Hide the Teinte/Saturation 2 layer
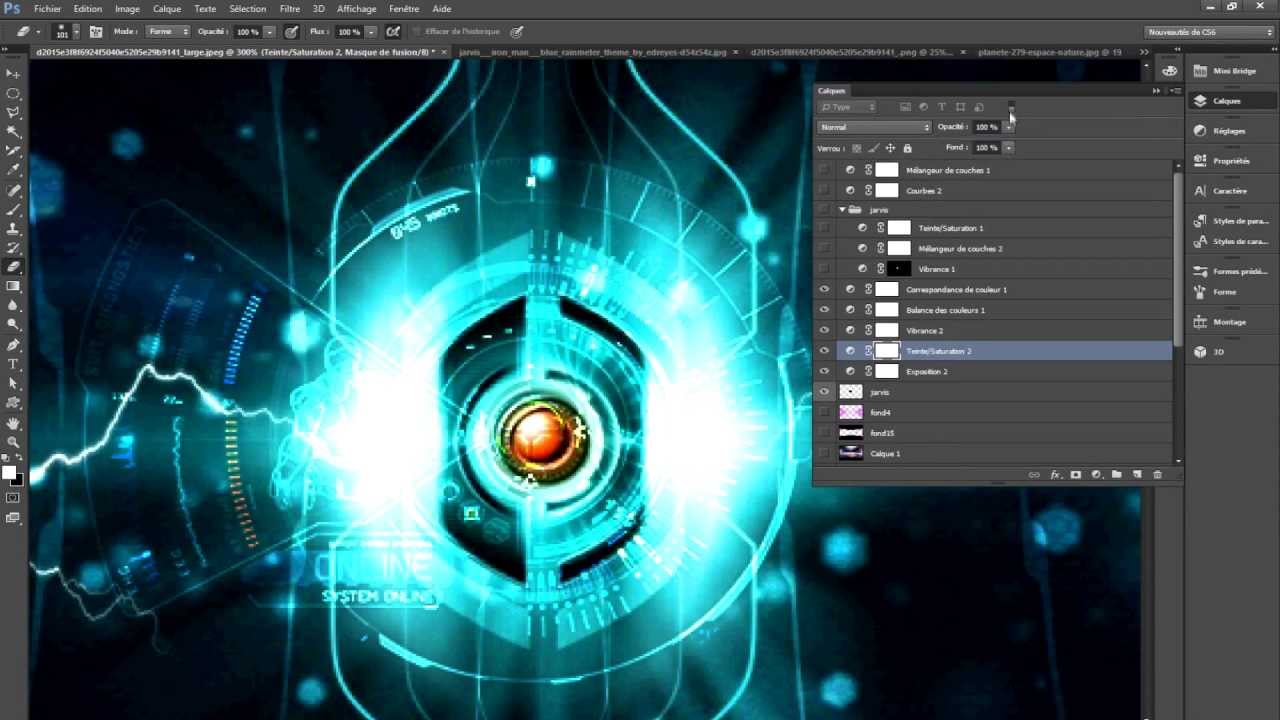 tap(824, 351)
